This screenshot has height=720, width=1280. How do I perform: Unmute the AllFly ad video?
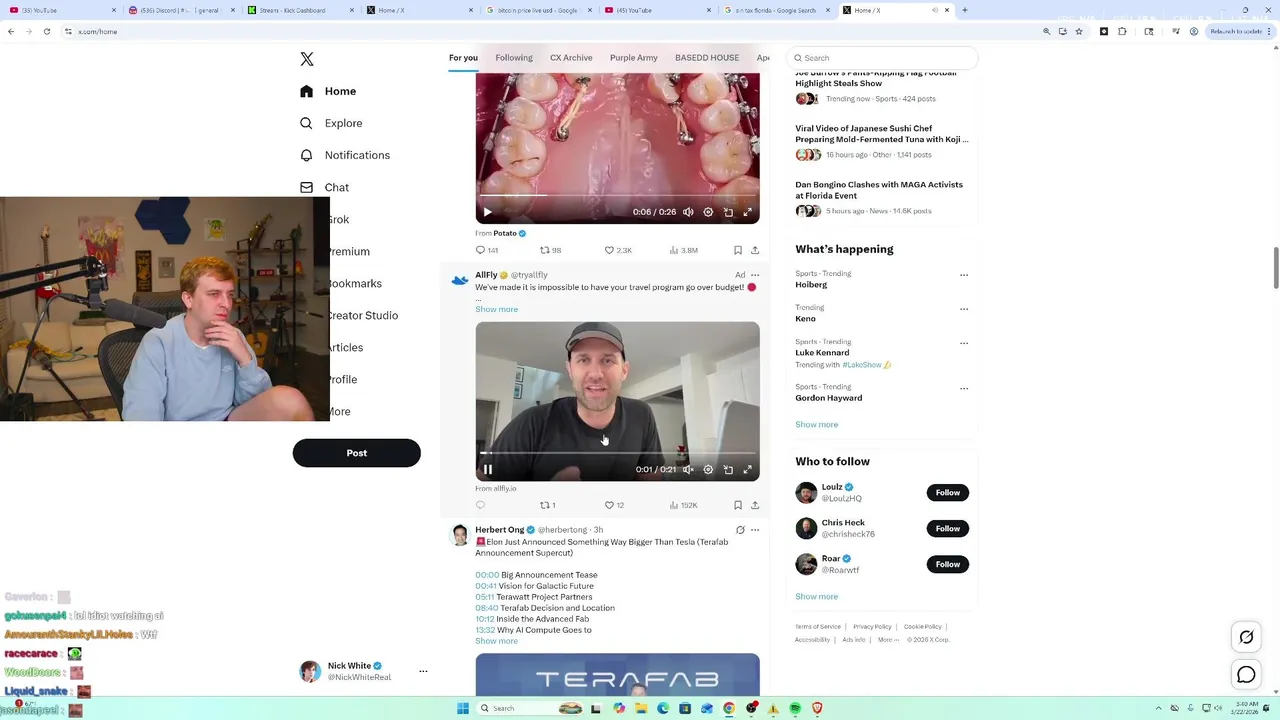tap(688, 469)
